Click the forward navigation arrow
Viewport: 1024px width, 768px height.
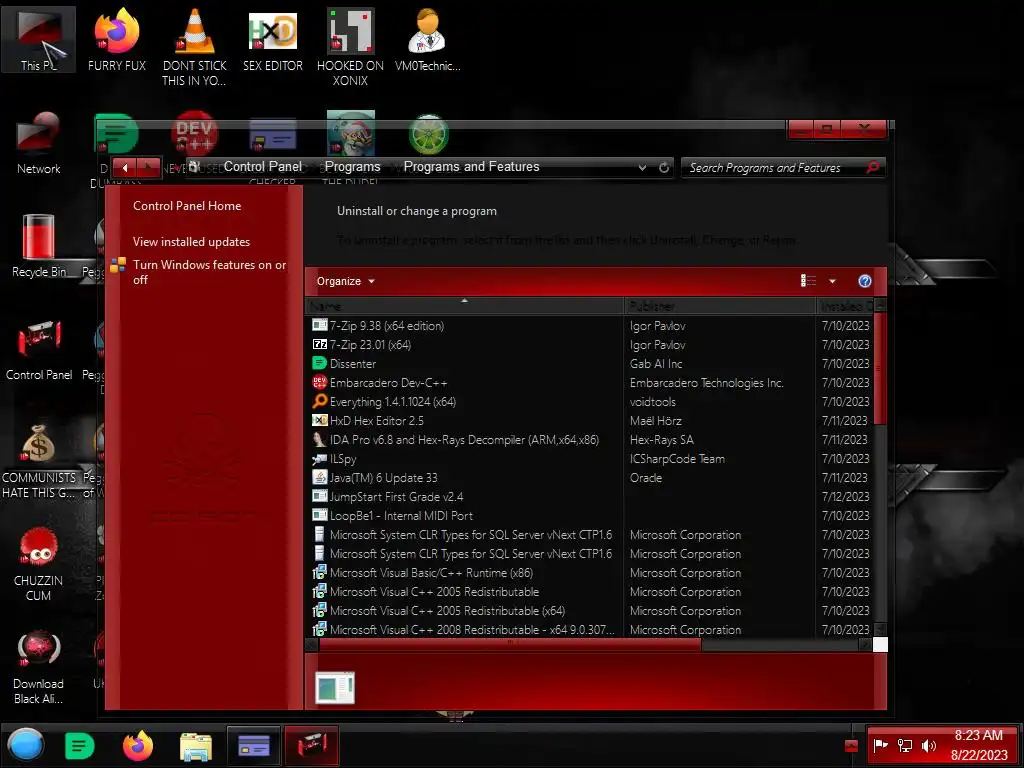[150, 168]
